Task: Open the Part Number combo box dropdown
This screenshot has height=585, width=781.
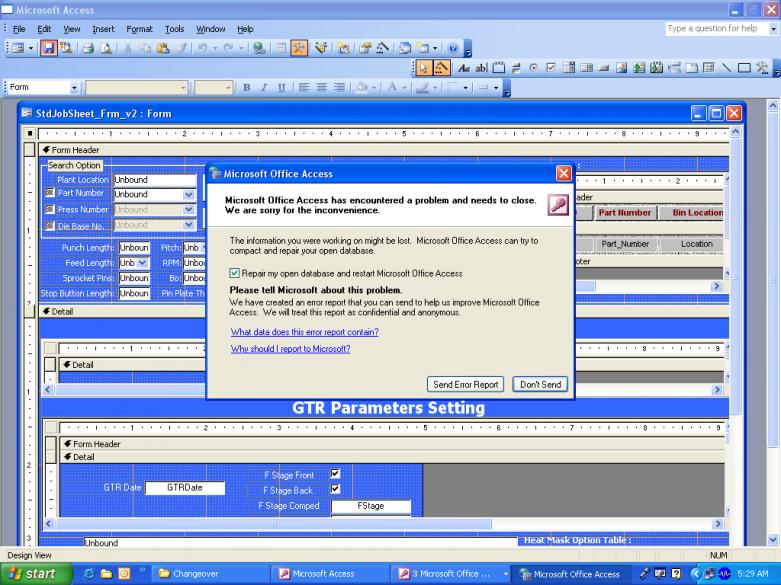Action: click(188, 194)
